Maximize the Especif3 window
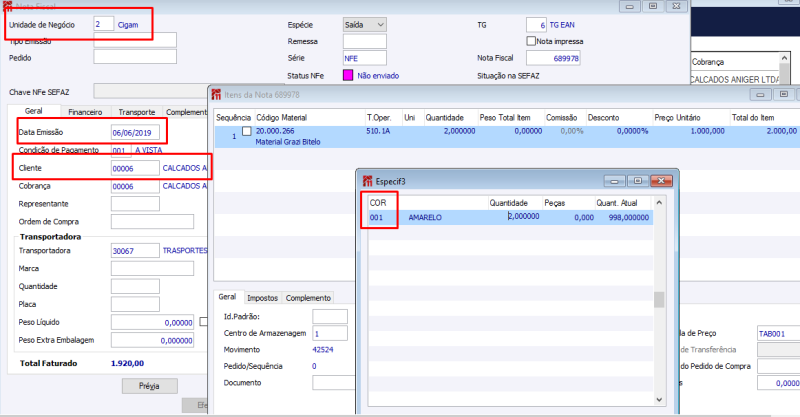The width and height of the screenshot is (800, 417). (x=638, y=181)
